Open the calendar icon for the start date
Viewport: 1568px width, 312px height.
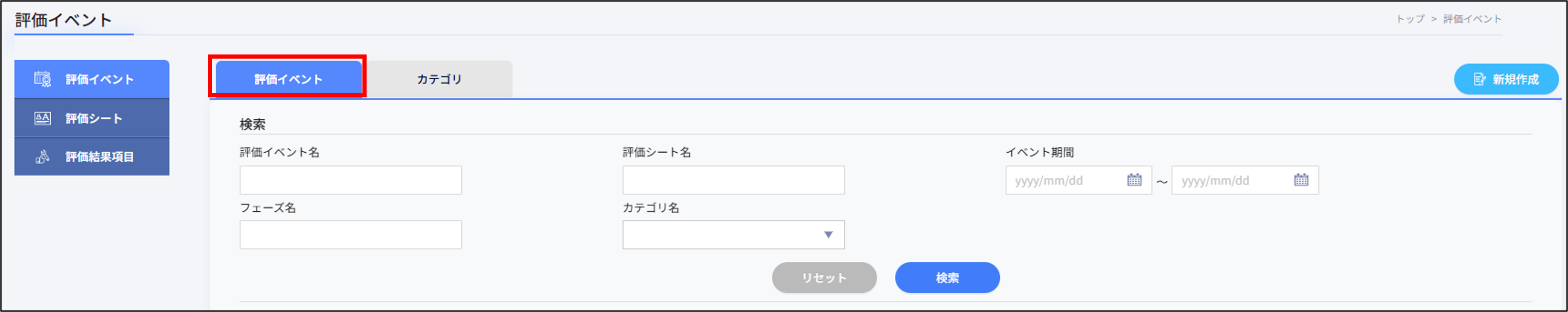tap(1135, 180)
